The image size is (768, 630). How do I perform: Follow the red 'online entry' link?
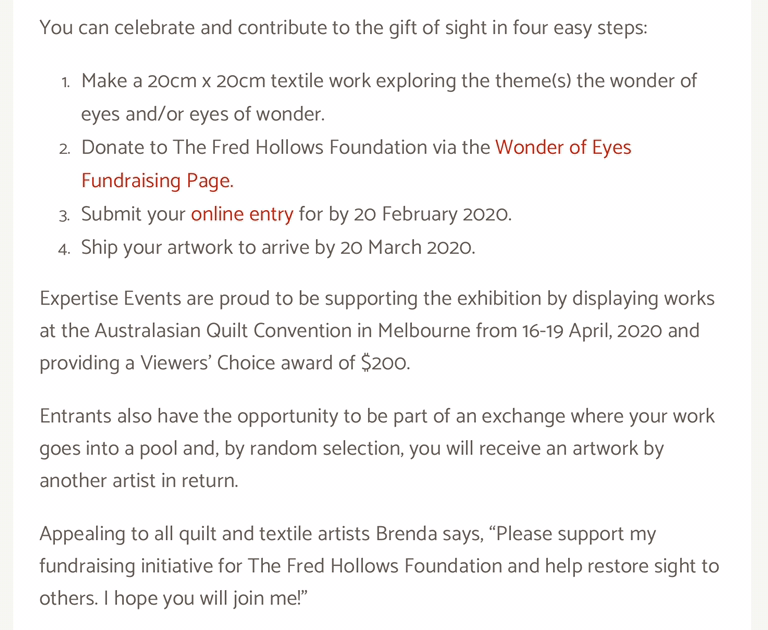pos(242,214)
